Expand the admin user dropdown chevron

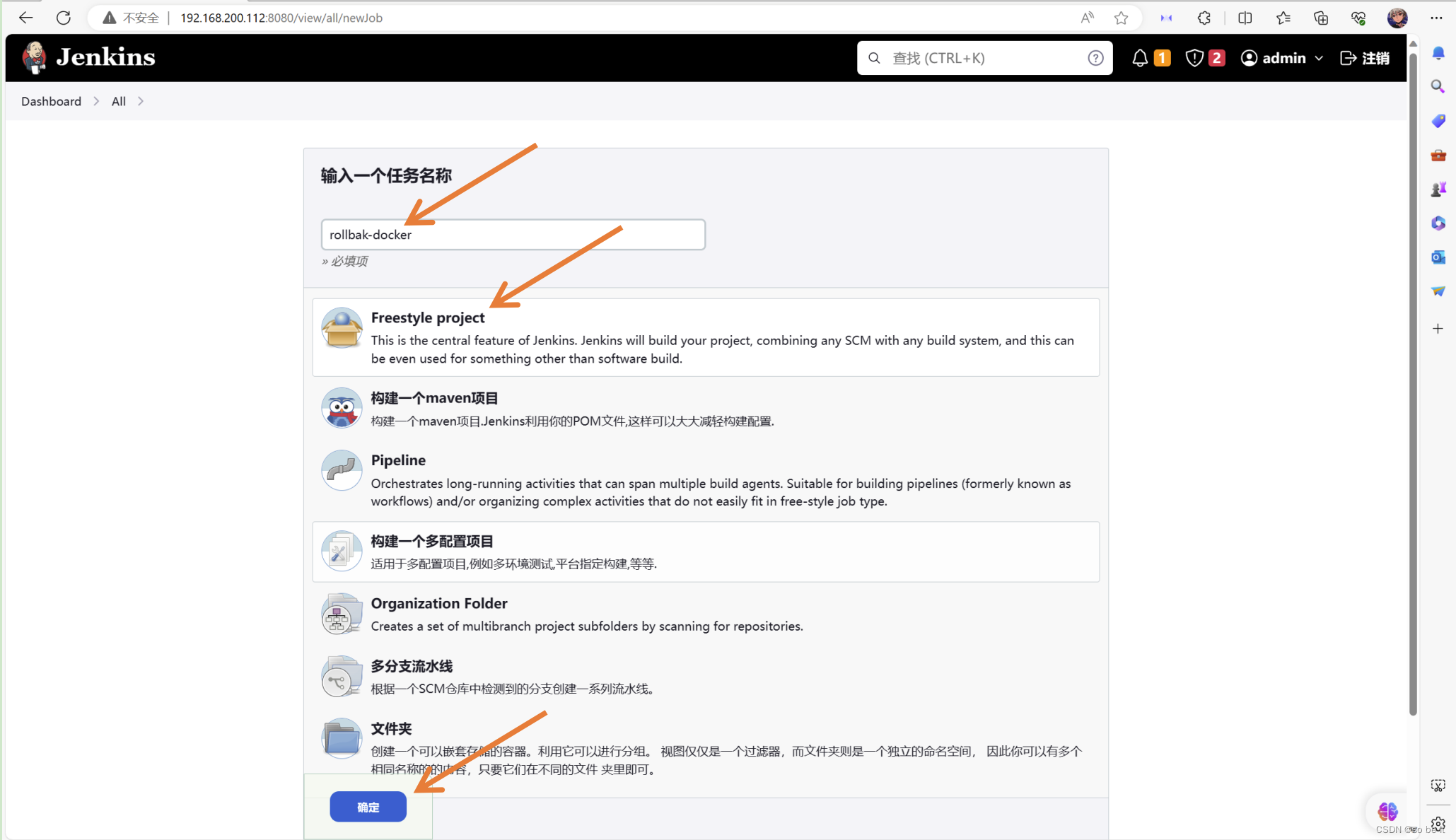pos(1319,58)
